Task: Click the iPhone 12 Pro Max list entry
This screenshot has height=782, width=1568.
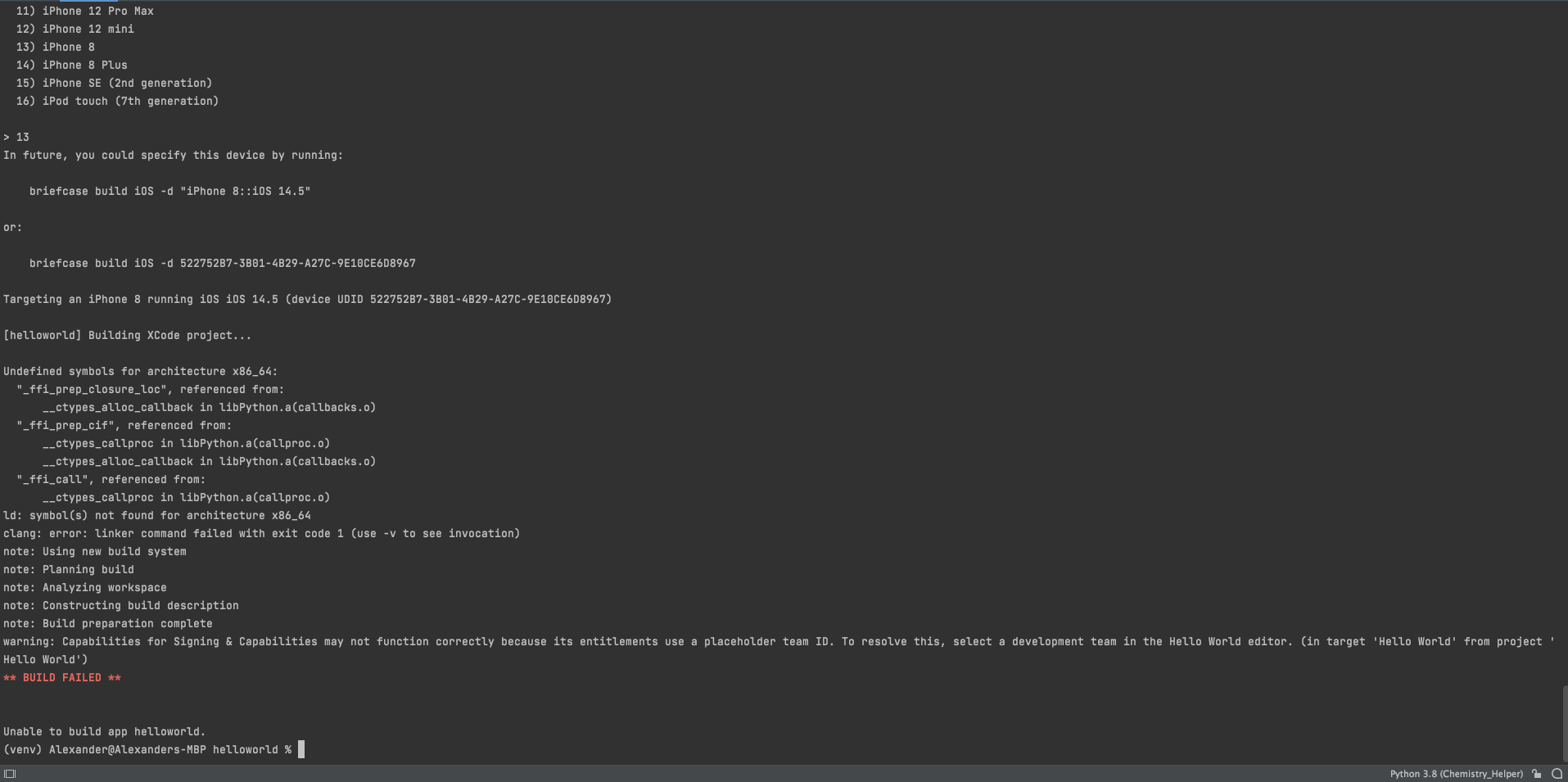Action: (84, 11)
